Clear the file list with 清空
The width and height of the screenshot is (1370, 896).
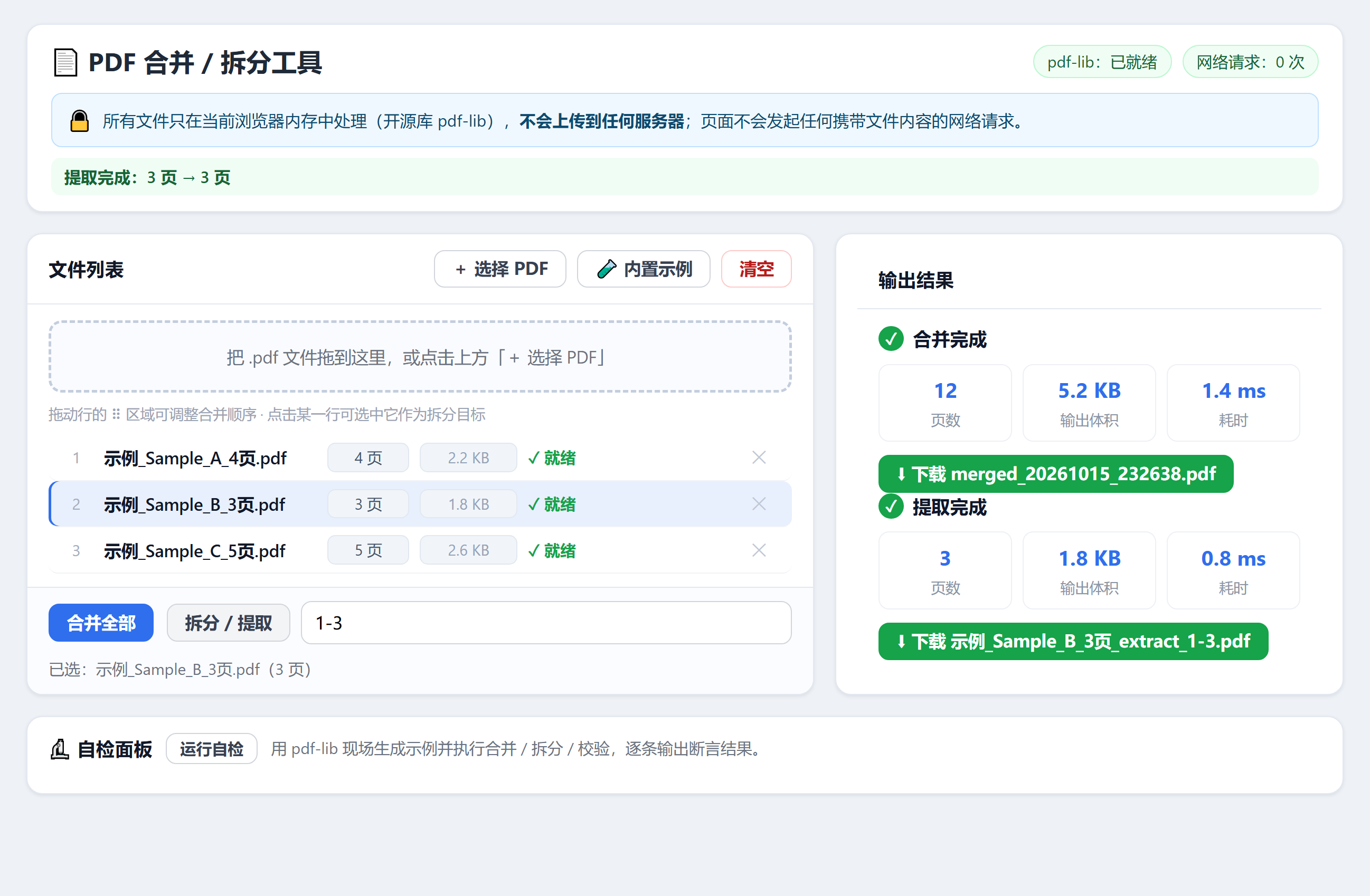click(x=757, y=269)
